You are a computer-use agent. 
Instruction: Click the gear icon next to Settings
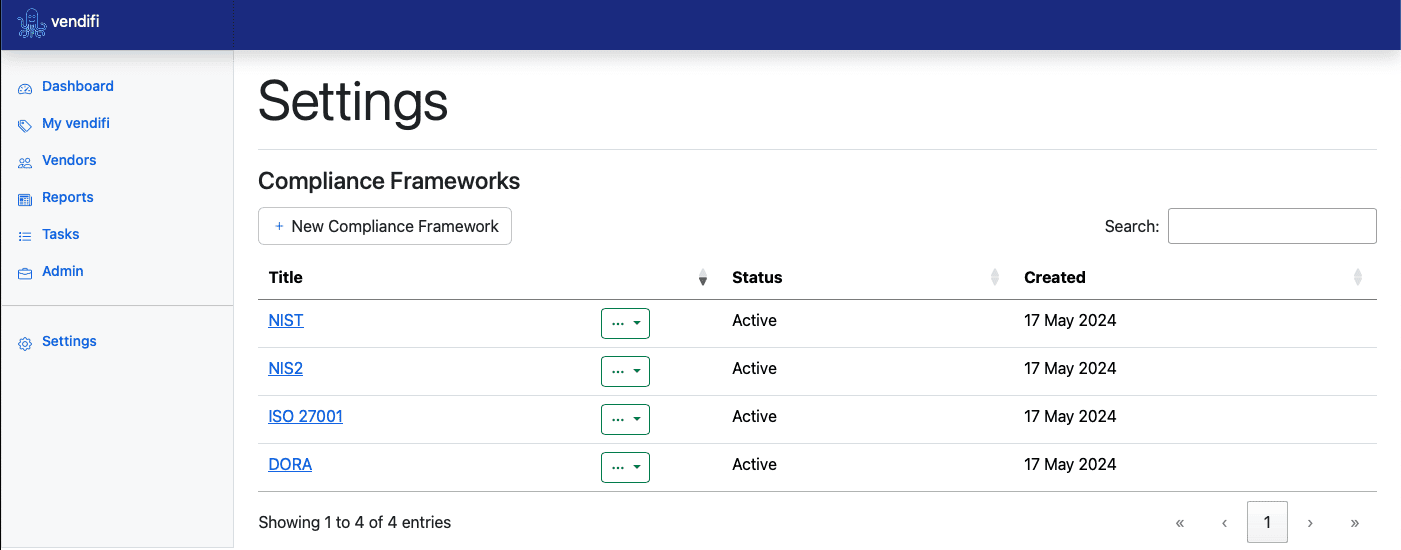click(x=25, y=343)
